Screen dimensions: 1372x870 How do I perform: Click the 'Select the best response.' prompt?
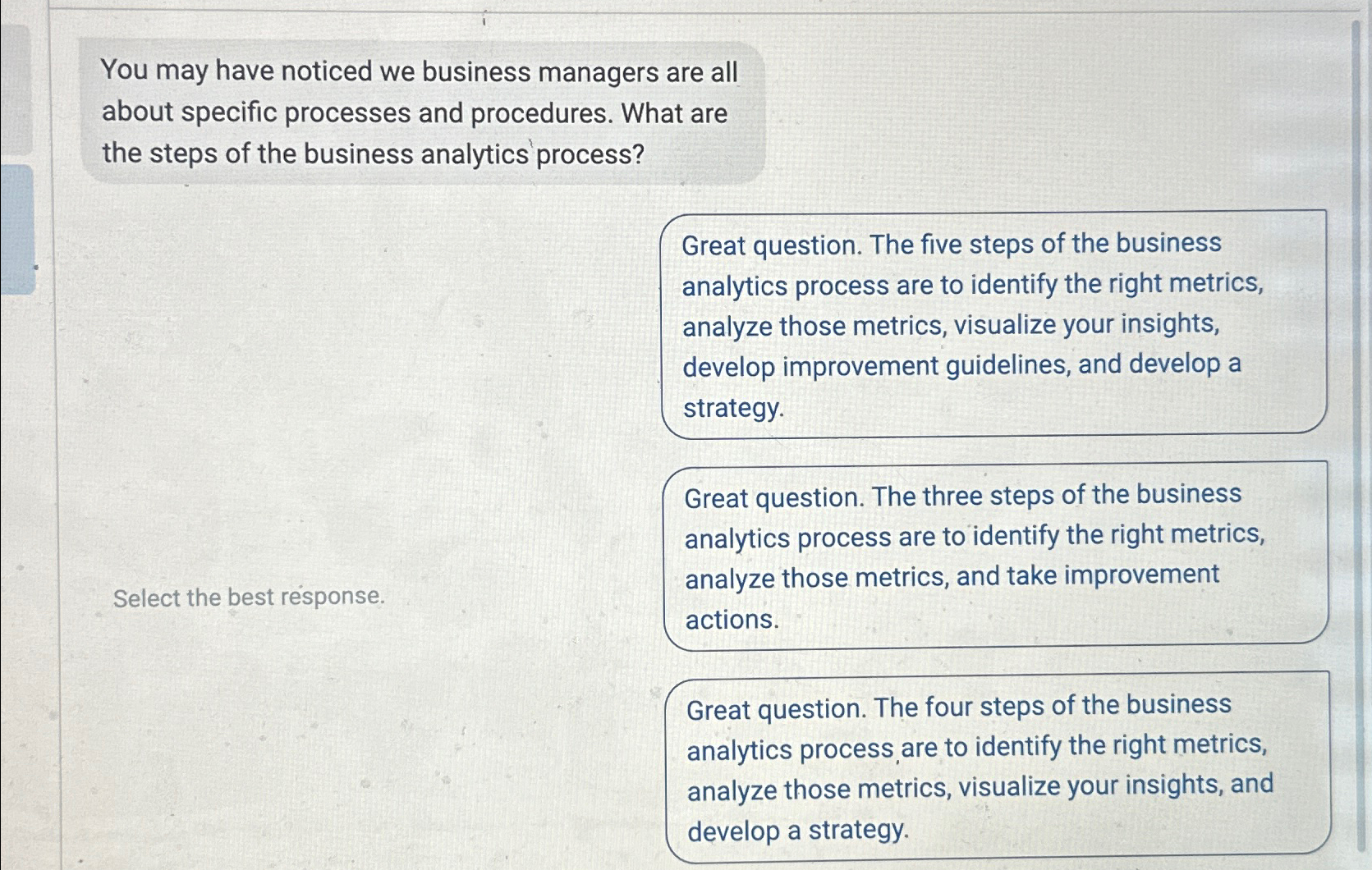pyautogui.click(x=249, y=597)
